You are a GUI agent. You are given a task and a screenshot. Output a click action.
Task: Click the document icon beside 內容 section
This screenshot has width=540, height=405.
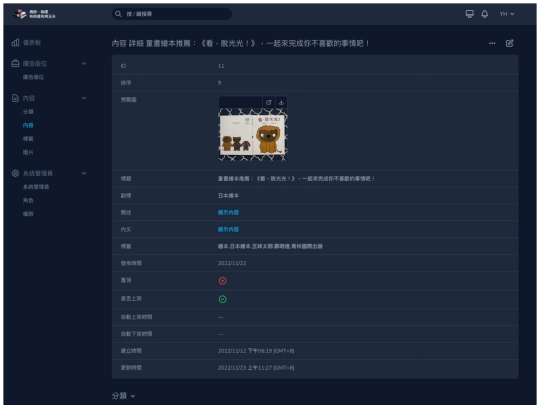coord(15,98)
